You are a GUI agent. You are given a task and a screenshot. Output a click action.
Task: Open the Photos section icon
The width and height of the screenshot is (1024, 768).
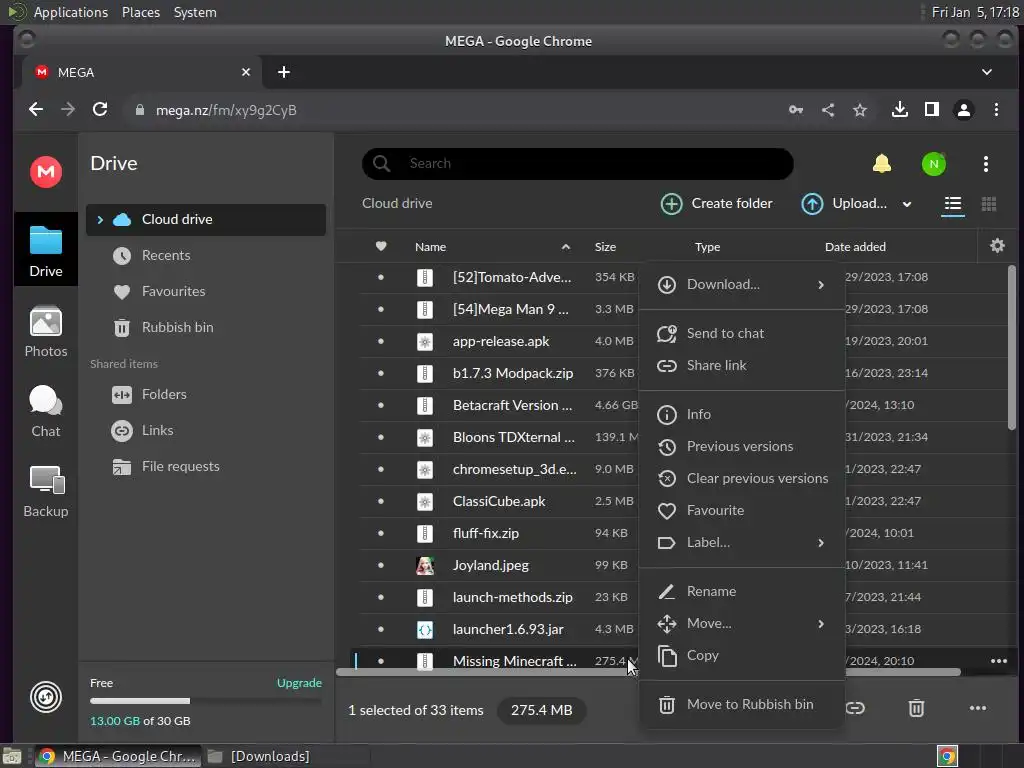click(46, 332)
